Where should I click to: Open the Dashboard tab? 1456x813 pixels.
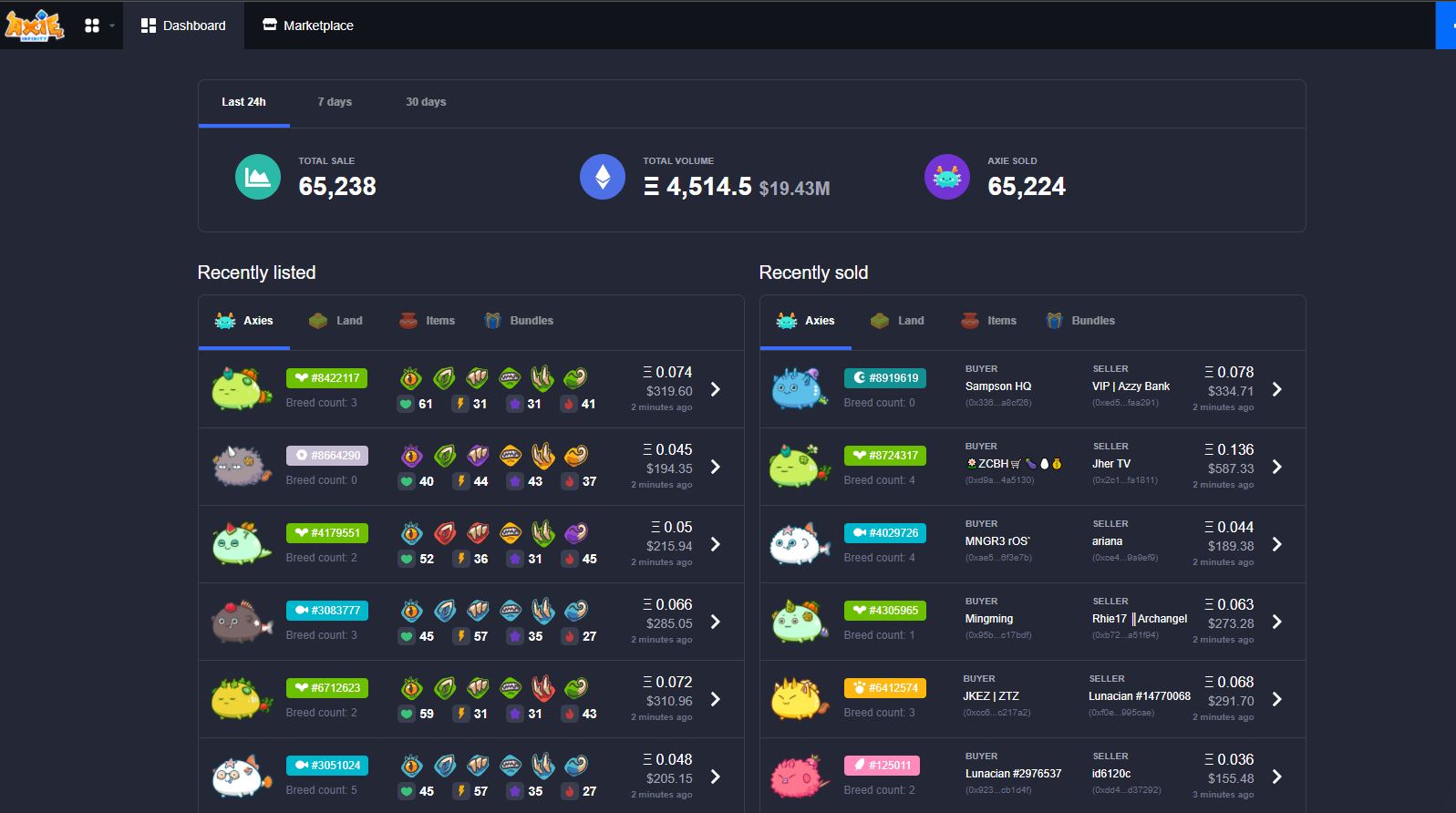tap(183, 26)
